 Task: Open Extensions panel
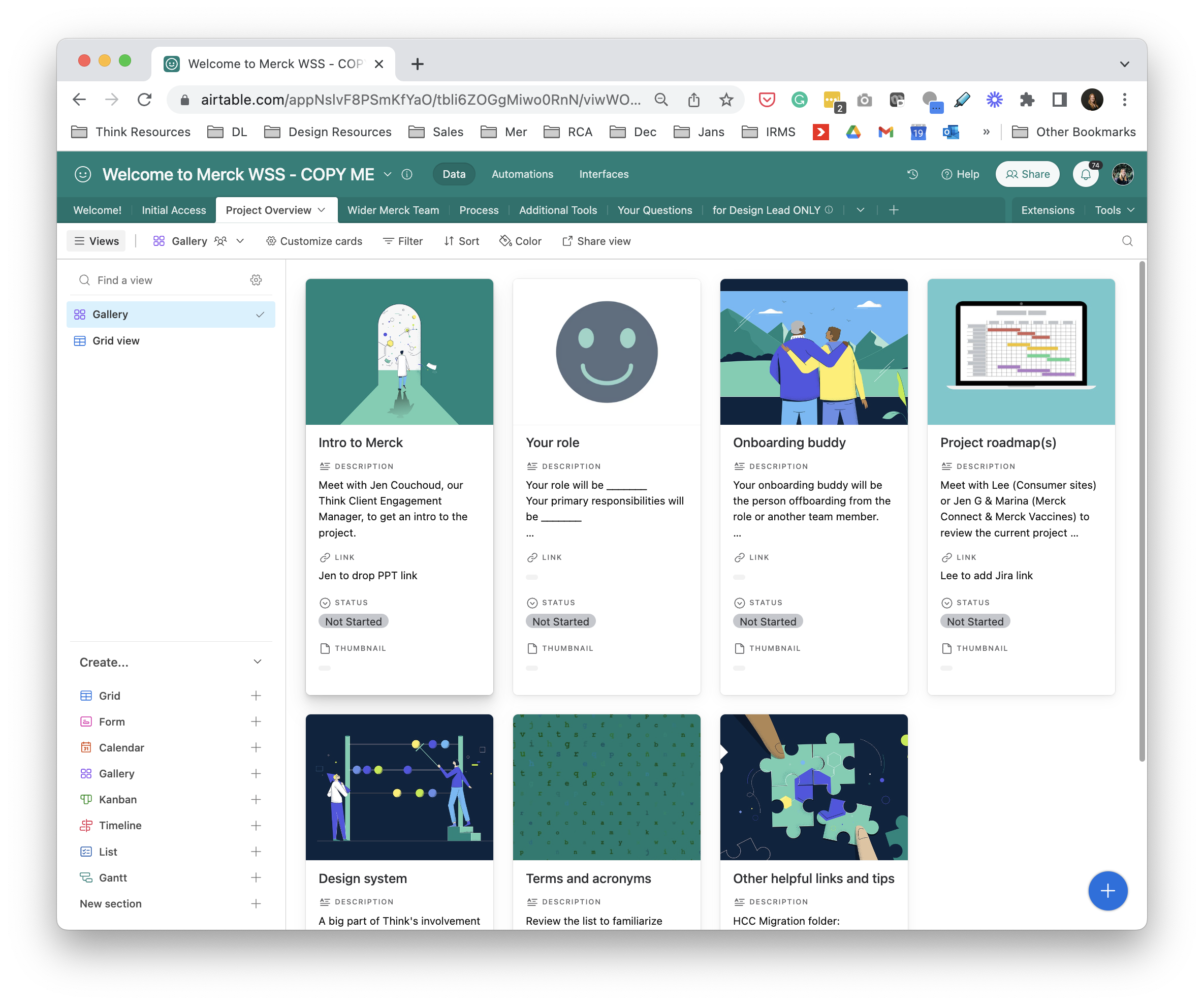(1047, 210)
